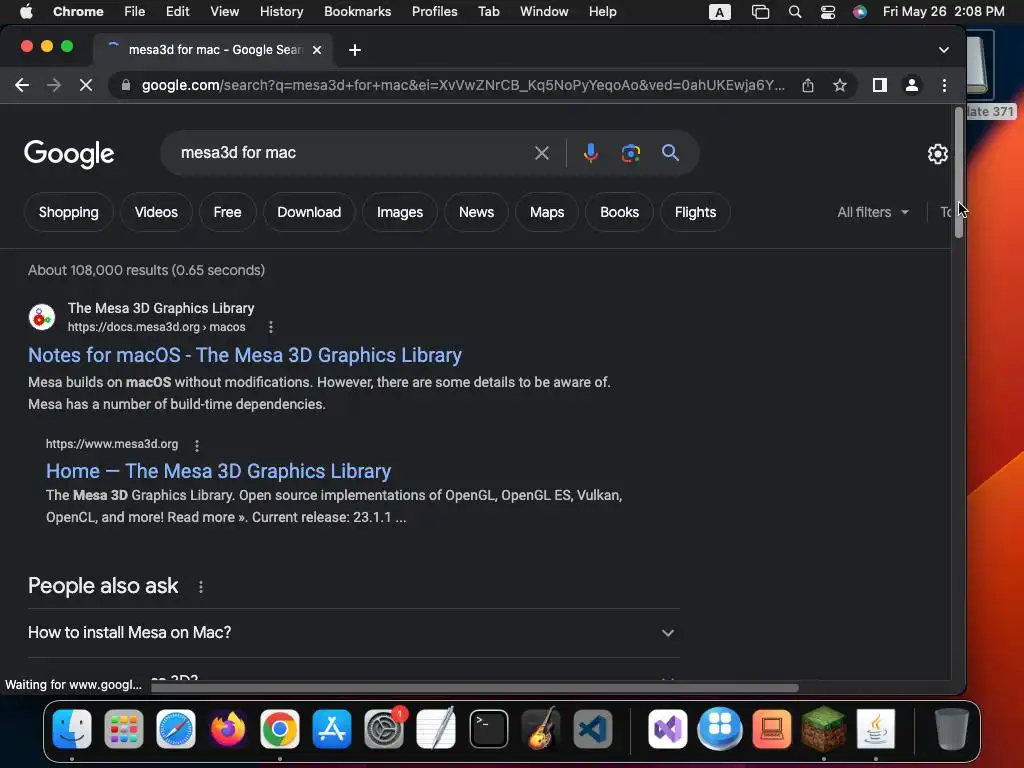Open 'Home — The Mesa 3D Graphics Library' link
Screen dimensions: 1024x768
point(219,472)
